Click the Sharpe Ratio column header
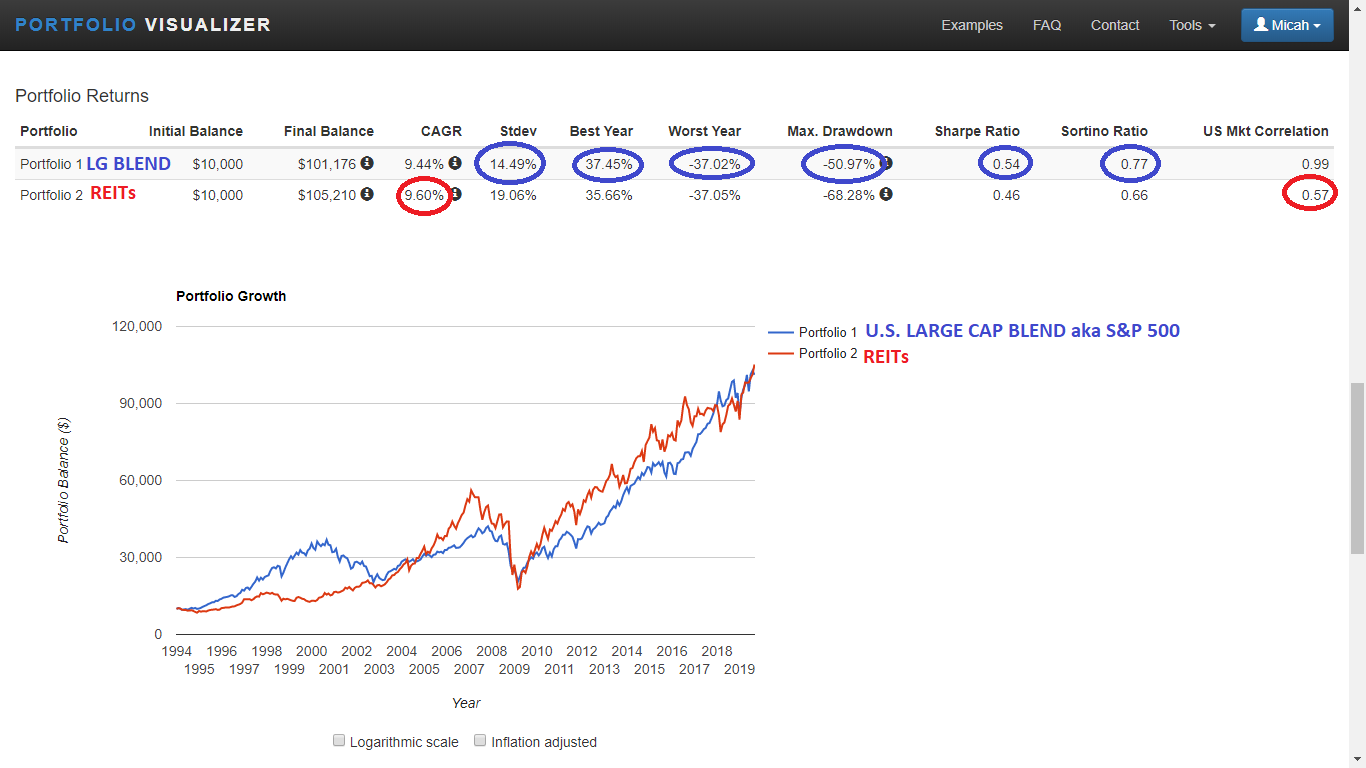This screenshot has width=1366, height=768. pyautogui.click(x=977, y=131)
